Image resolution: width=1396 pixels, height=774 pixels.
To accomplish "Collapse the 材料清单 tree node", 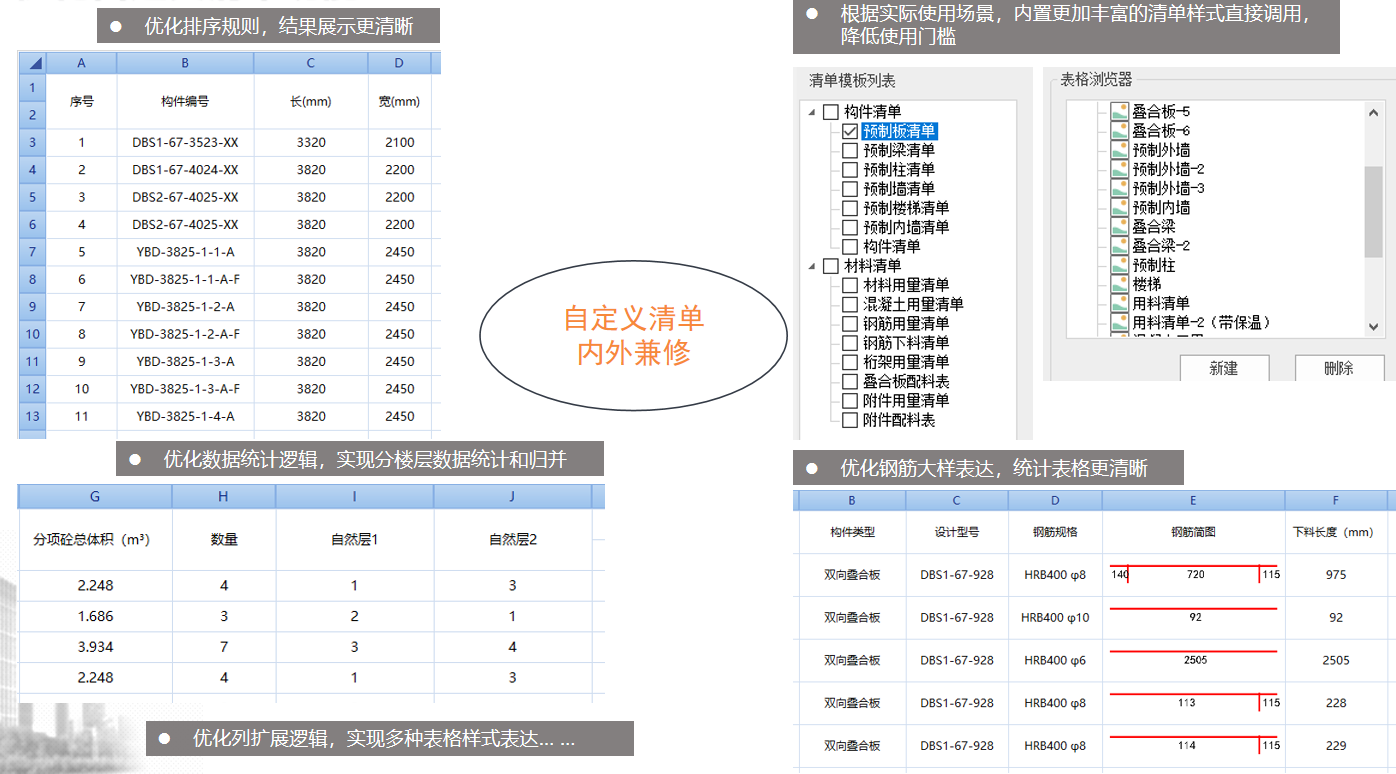I will click(x=811, y=266).
